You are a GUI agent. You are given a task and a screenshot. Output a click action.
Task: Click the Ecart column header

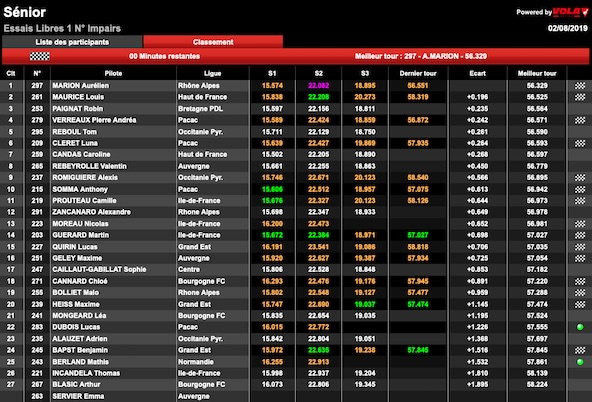click(478, 74)
